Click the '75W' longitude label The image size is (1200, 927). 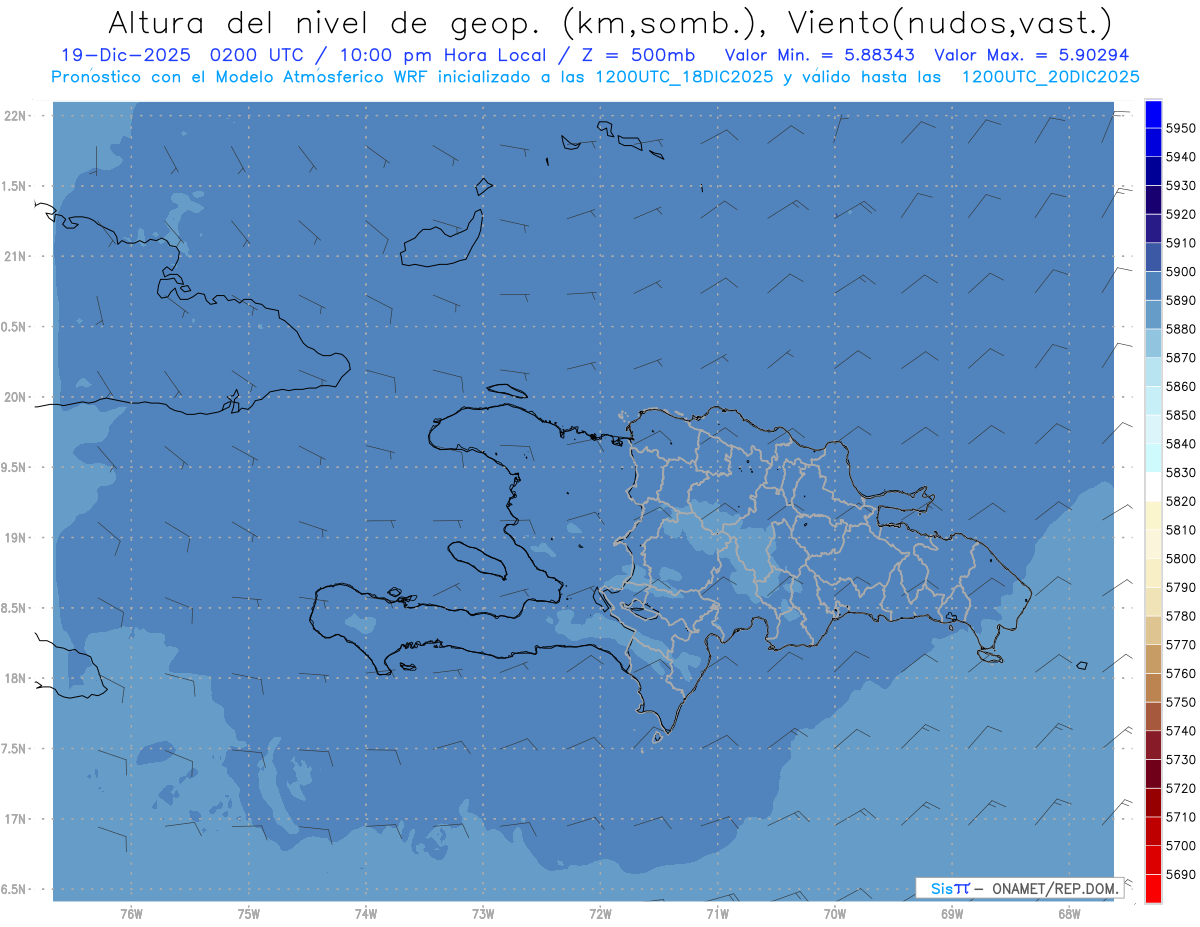coord(249,913)
